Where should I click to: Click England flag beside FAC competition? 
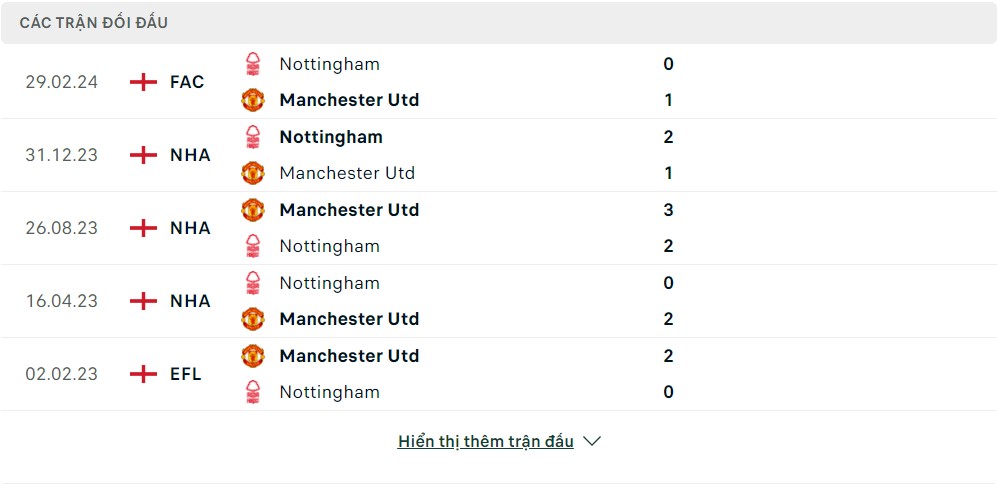[144, 82]
